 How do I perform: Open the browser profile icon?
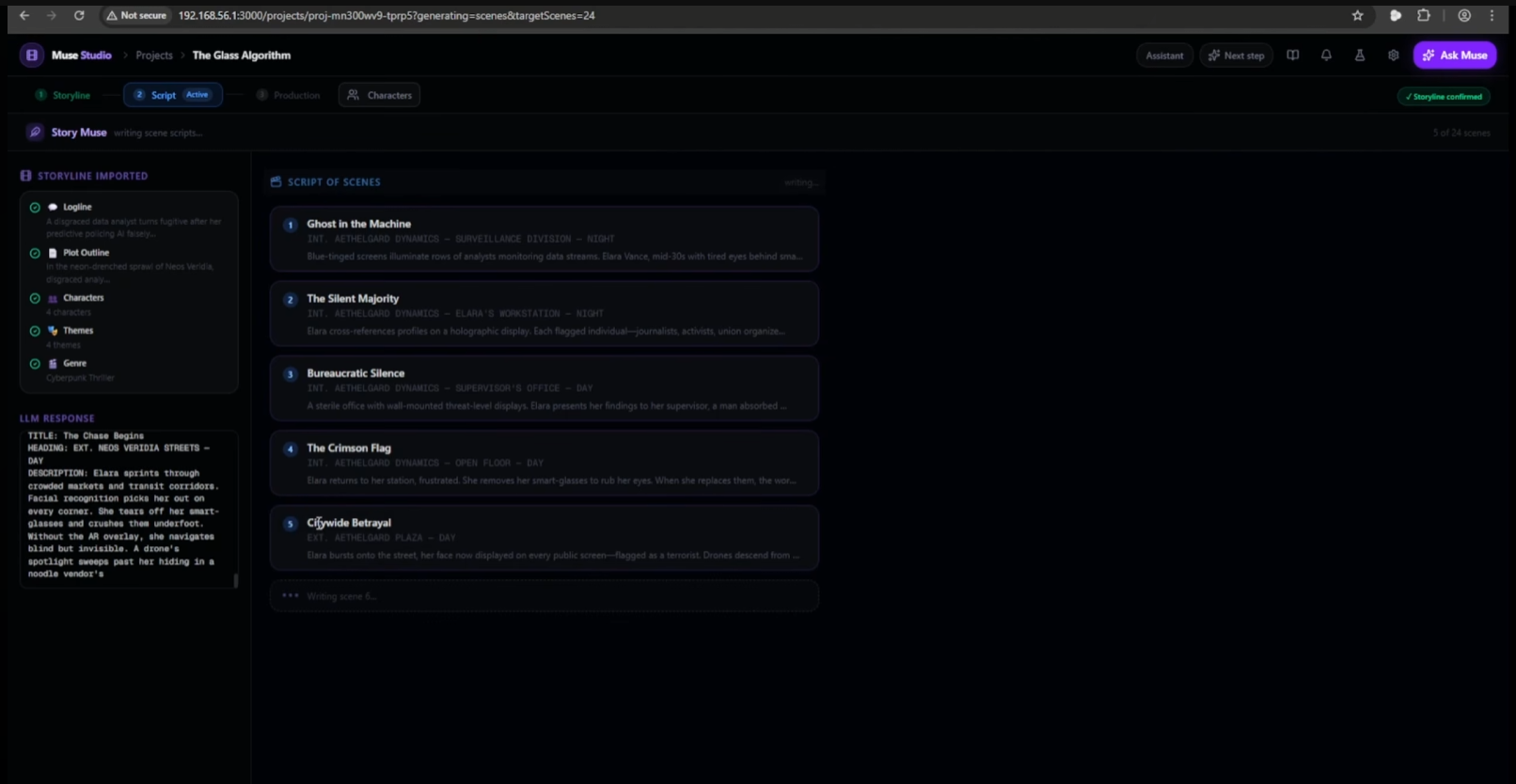pyautogui.click(x=1464, y=15)
